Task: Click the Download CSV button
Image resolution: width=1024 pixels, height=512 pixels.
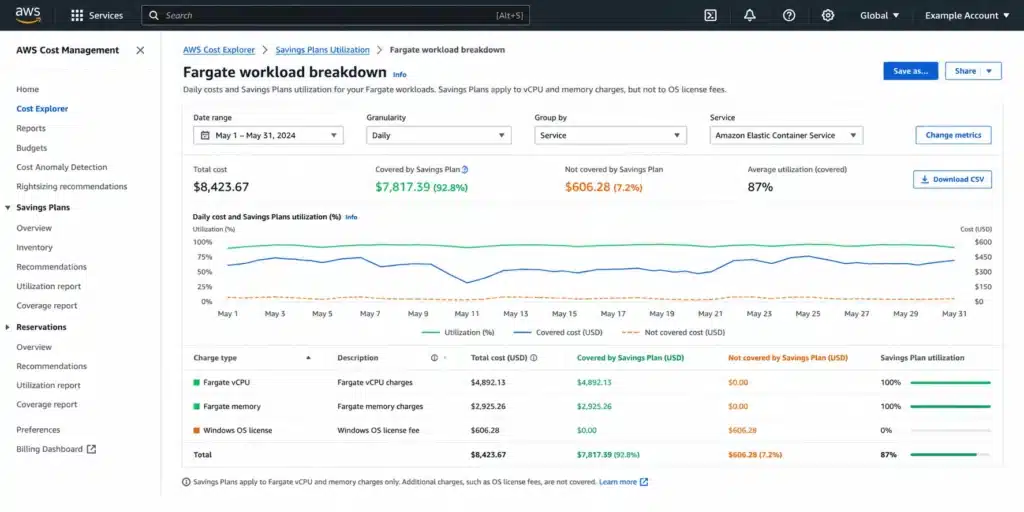Action: tap(952, 180)
